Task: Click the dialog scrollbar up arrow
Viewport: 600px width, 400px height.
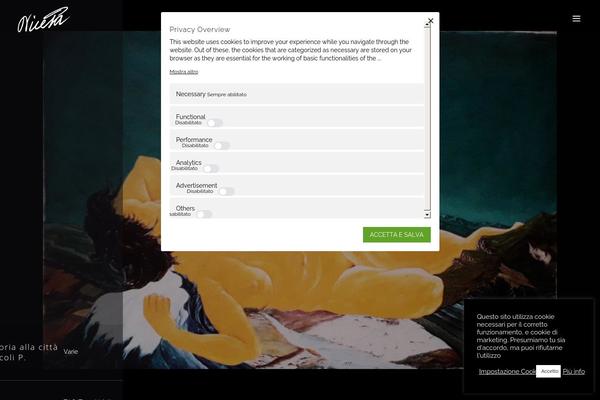Action: pos(427,25)
